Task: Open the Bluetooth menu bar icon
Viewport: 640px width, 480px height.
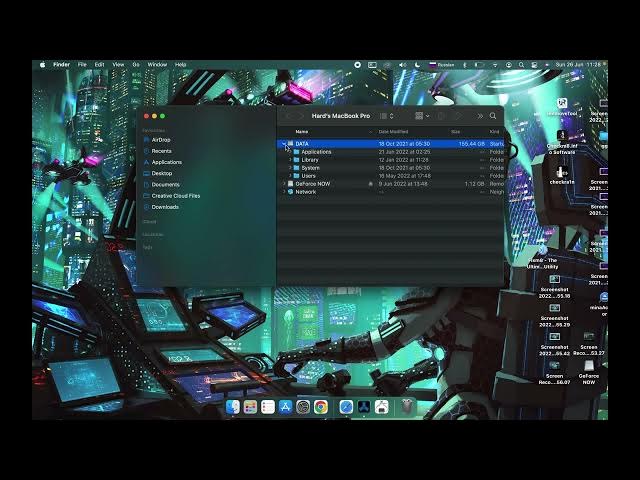Action: point(464,64)
